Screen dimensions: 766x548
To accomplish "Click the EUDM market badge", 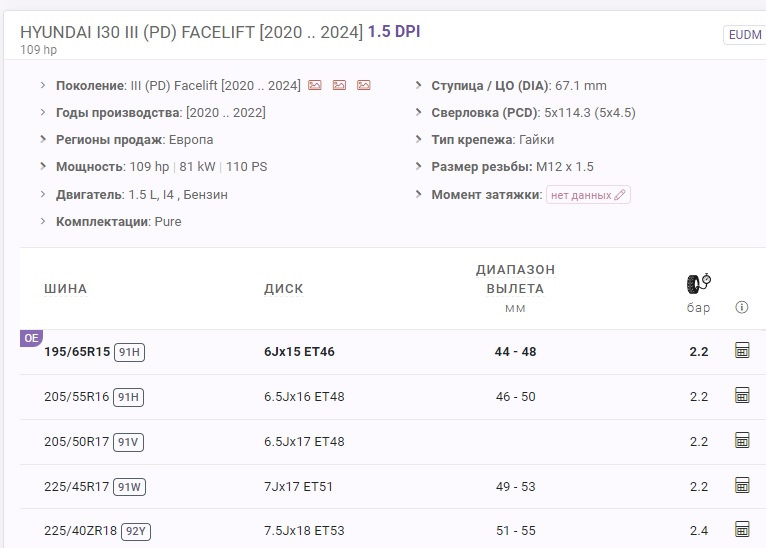I will (745, 35).
